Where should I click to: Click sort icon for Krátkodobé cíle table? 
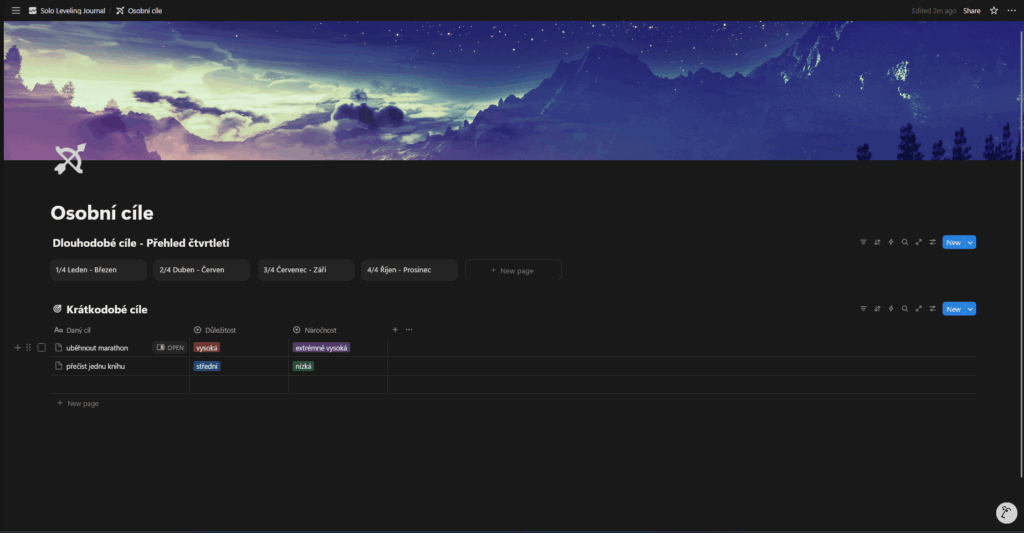pyautogui.click(x=877, y=309)
